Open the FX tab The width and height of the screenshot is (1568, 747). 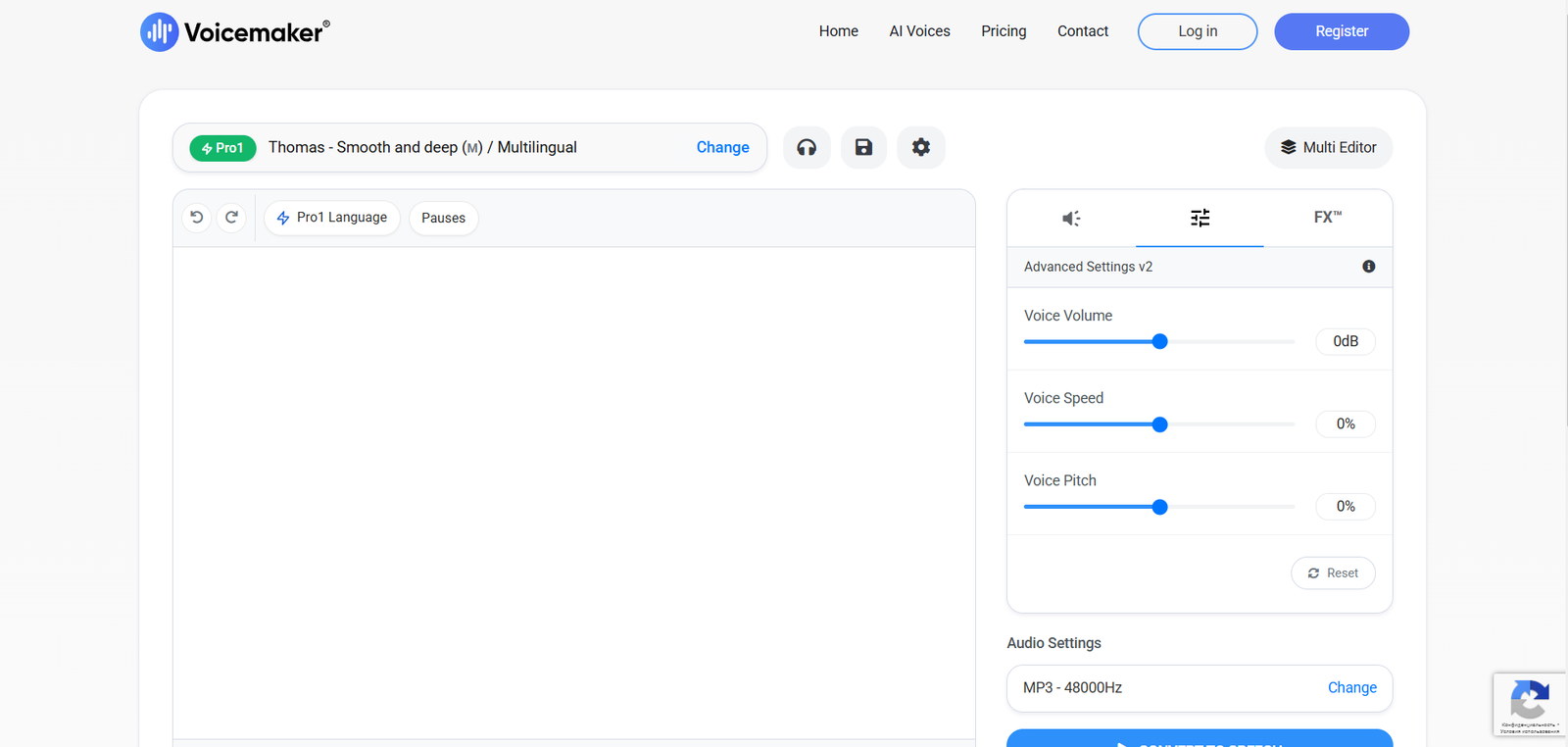[1328, 218]
